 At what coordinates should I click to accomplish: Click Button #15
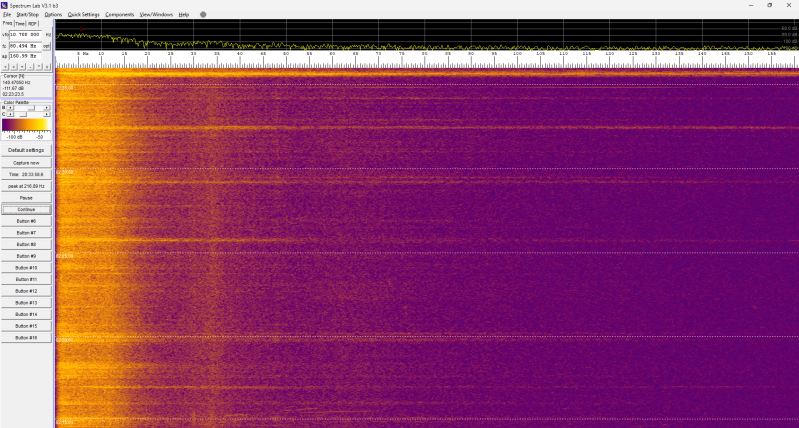pyautogui.click(x=26, y=326)
